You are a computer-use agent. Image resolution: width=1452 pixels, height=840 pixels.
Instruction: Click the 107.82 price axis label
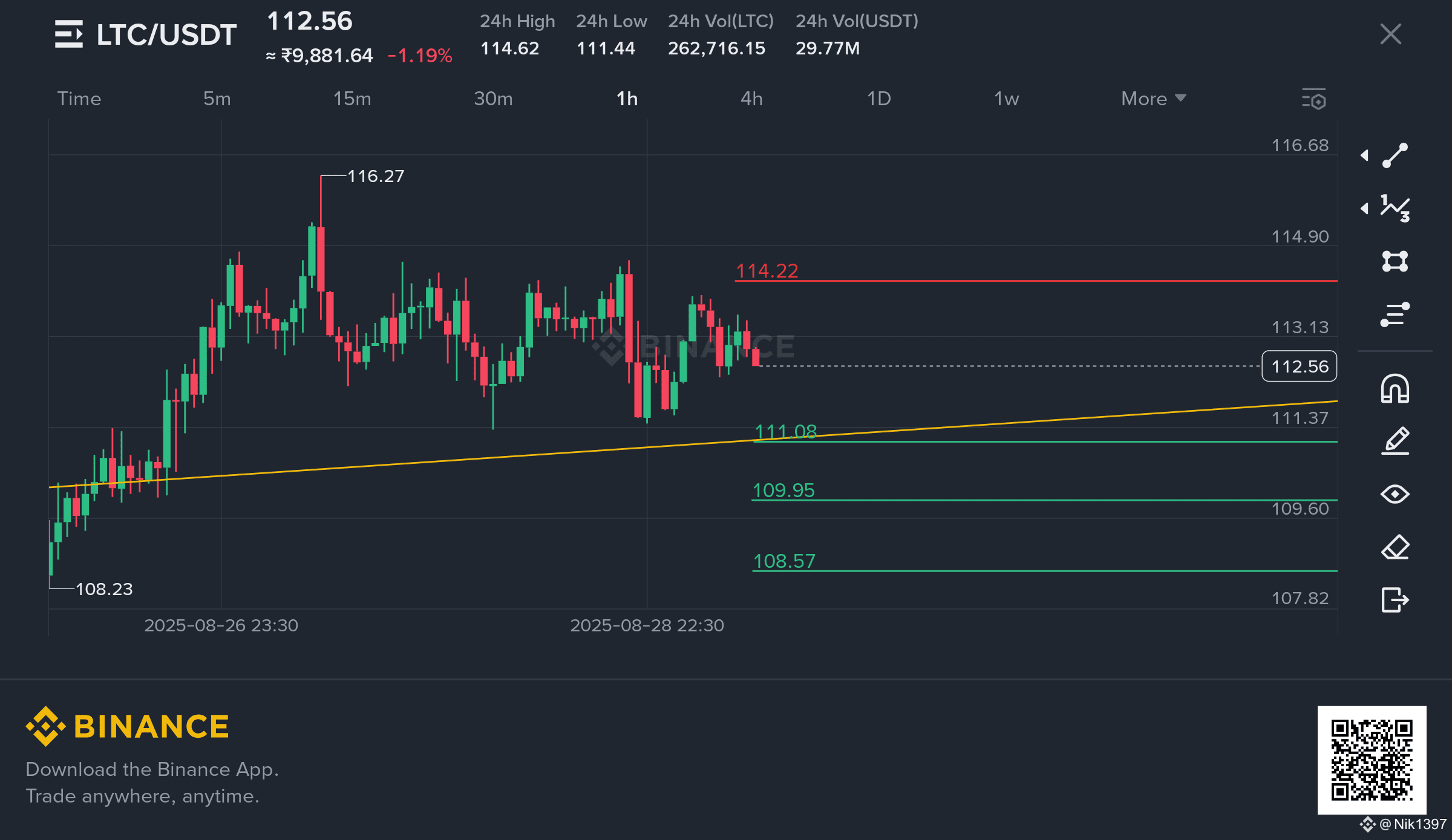tap(1300, 598)
